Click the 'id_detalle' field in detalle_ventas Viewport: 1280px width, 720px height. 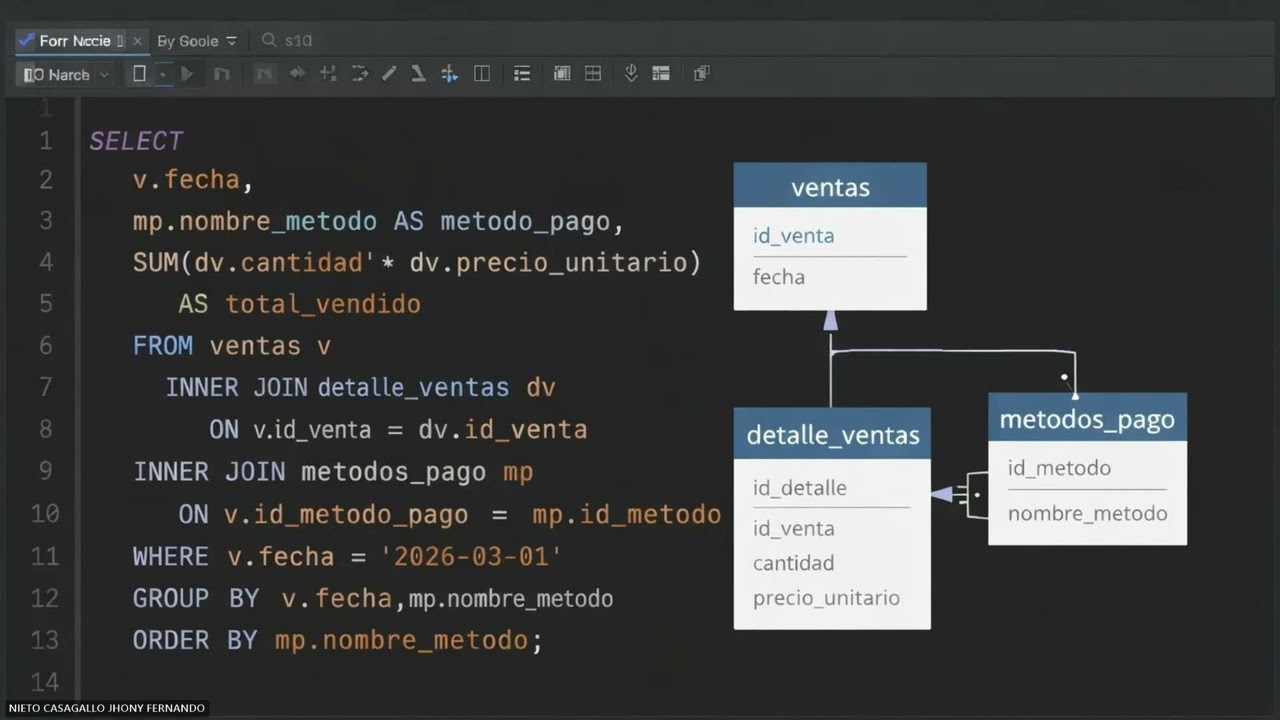pyautogui.click(x=800, y=488)
